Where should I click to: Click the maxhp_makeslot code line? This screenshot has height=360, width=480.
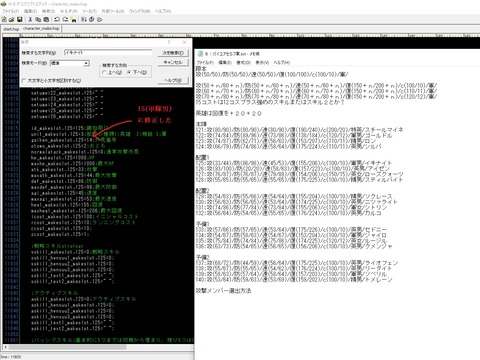tap(72, 164)
